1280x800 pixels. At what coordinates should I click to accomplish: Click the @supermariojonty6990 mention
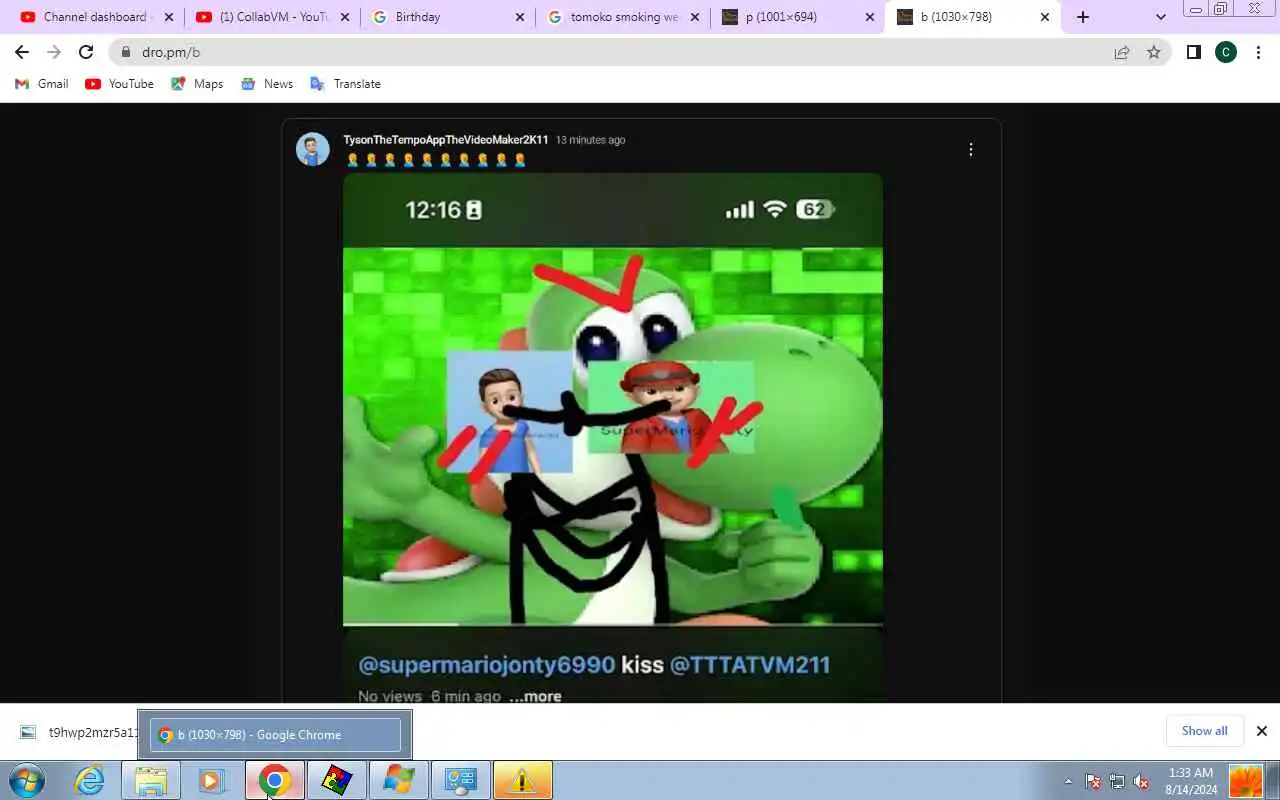487,665
